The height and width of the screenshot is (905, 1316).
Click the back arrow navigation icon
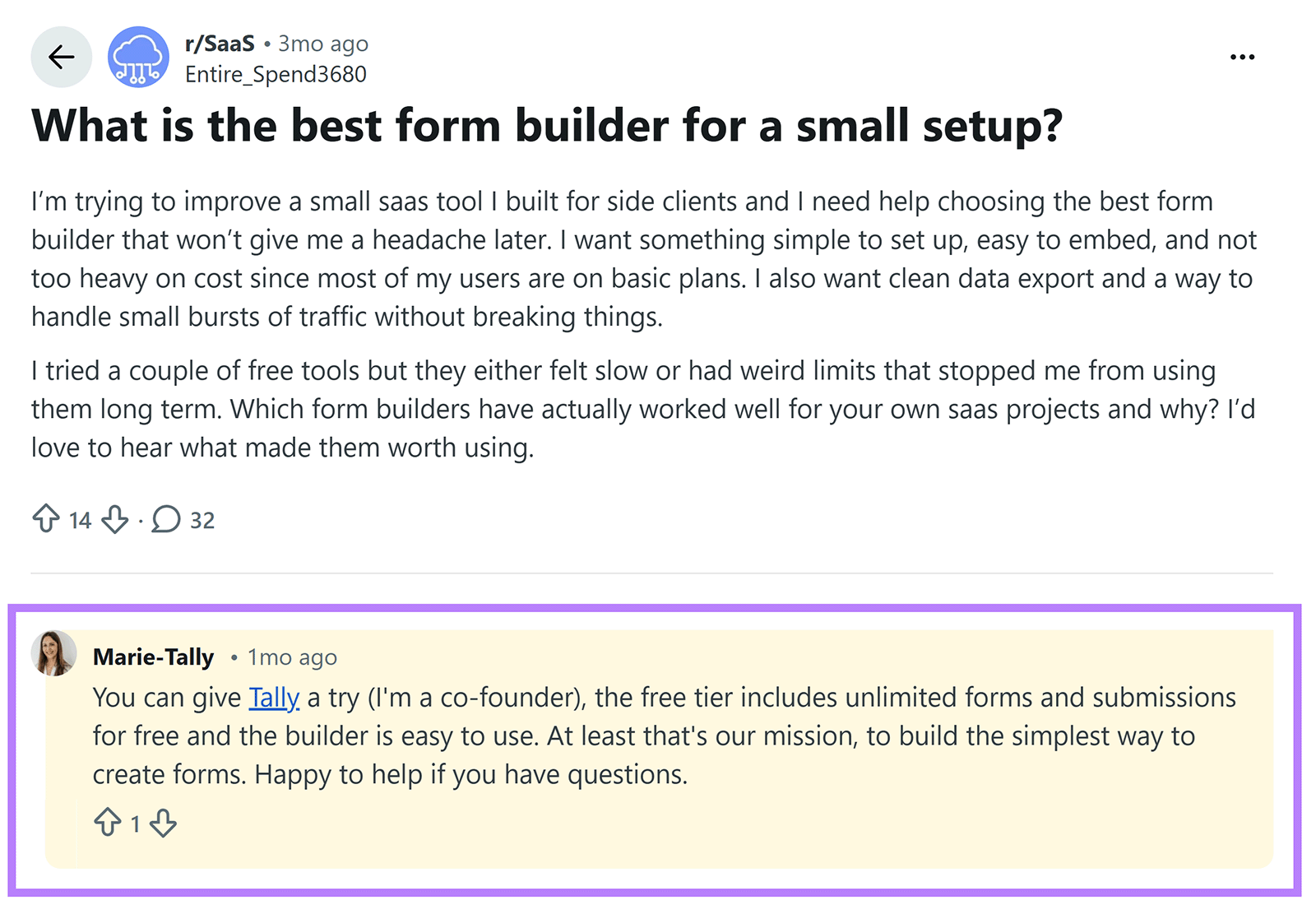(61, 56)
